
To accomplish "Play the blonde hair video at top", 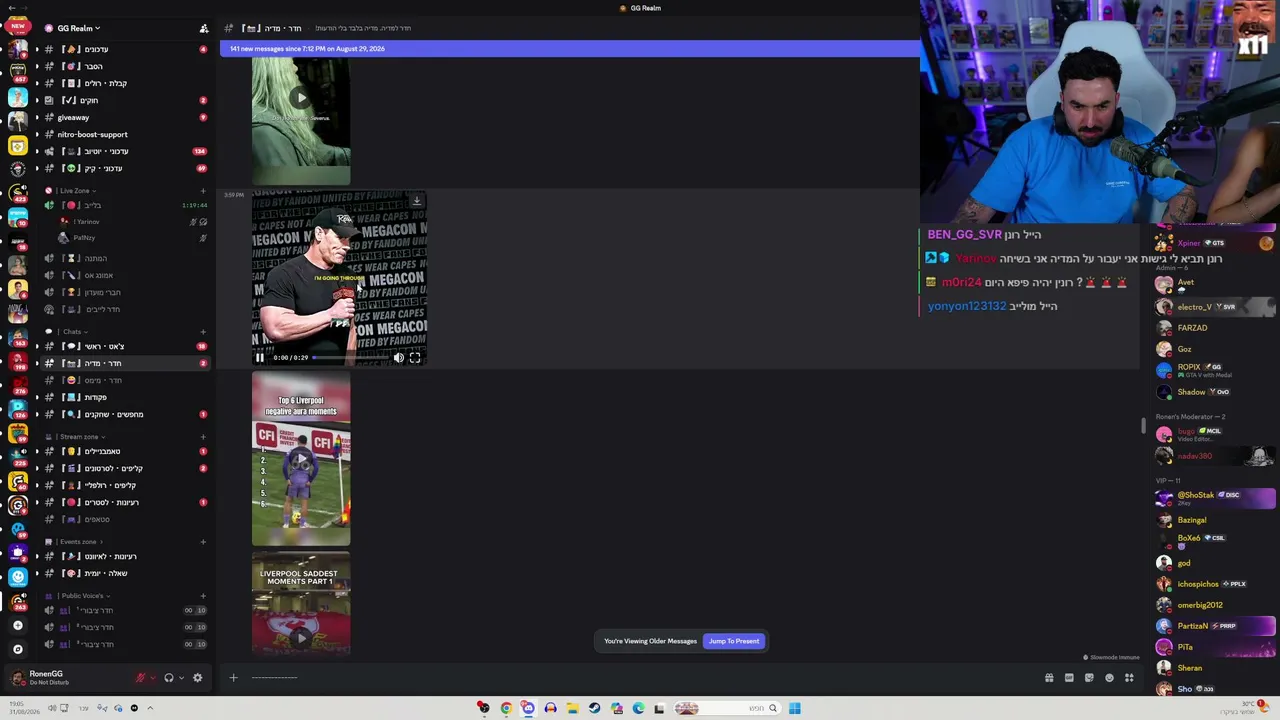I will (x=301, y=97).
